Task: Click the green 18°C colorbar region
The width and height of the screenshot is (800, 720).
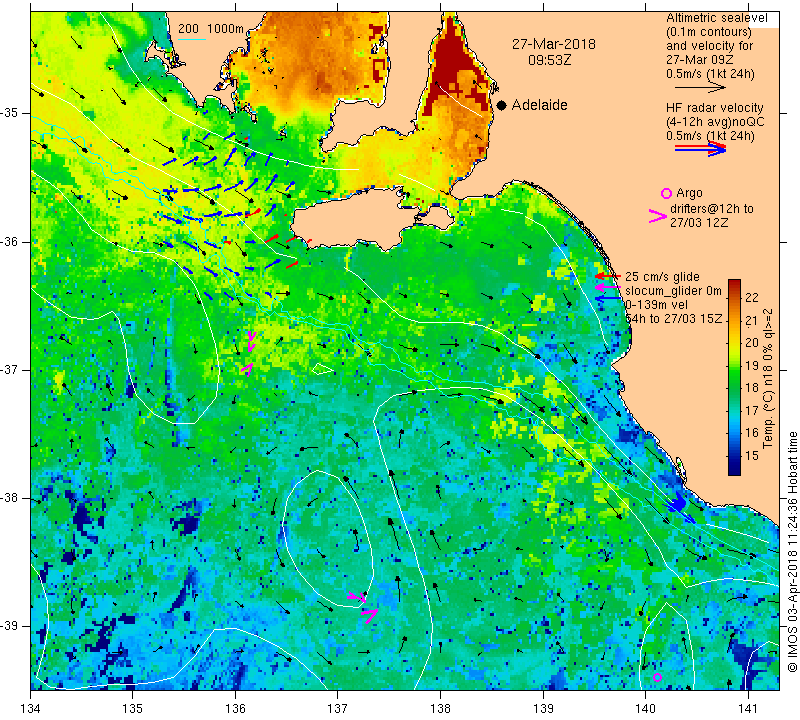Action: click(x=734, y=388)
